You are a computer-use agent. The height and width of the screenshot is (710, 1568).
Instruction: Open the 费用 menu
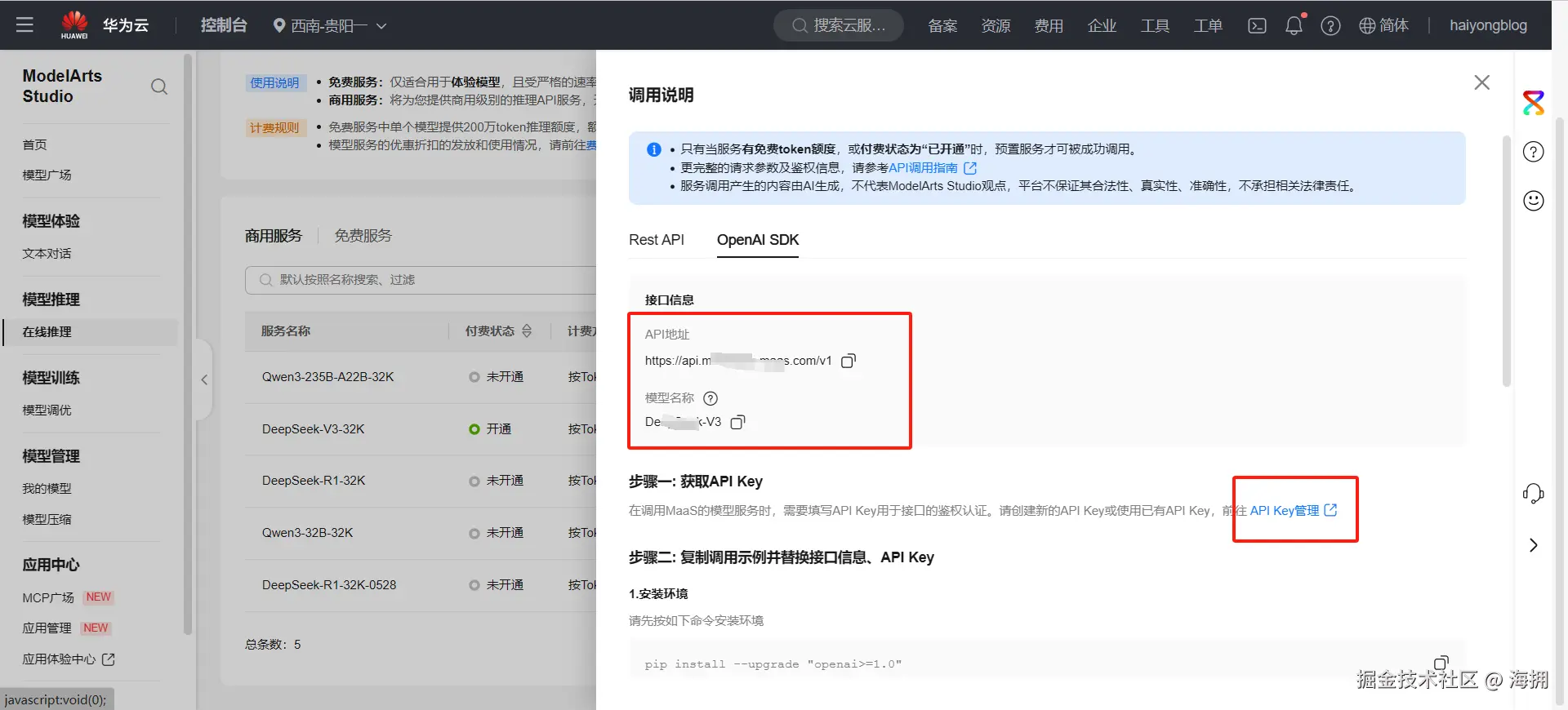pyautogui.click(x=1049, y=25)
